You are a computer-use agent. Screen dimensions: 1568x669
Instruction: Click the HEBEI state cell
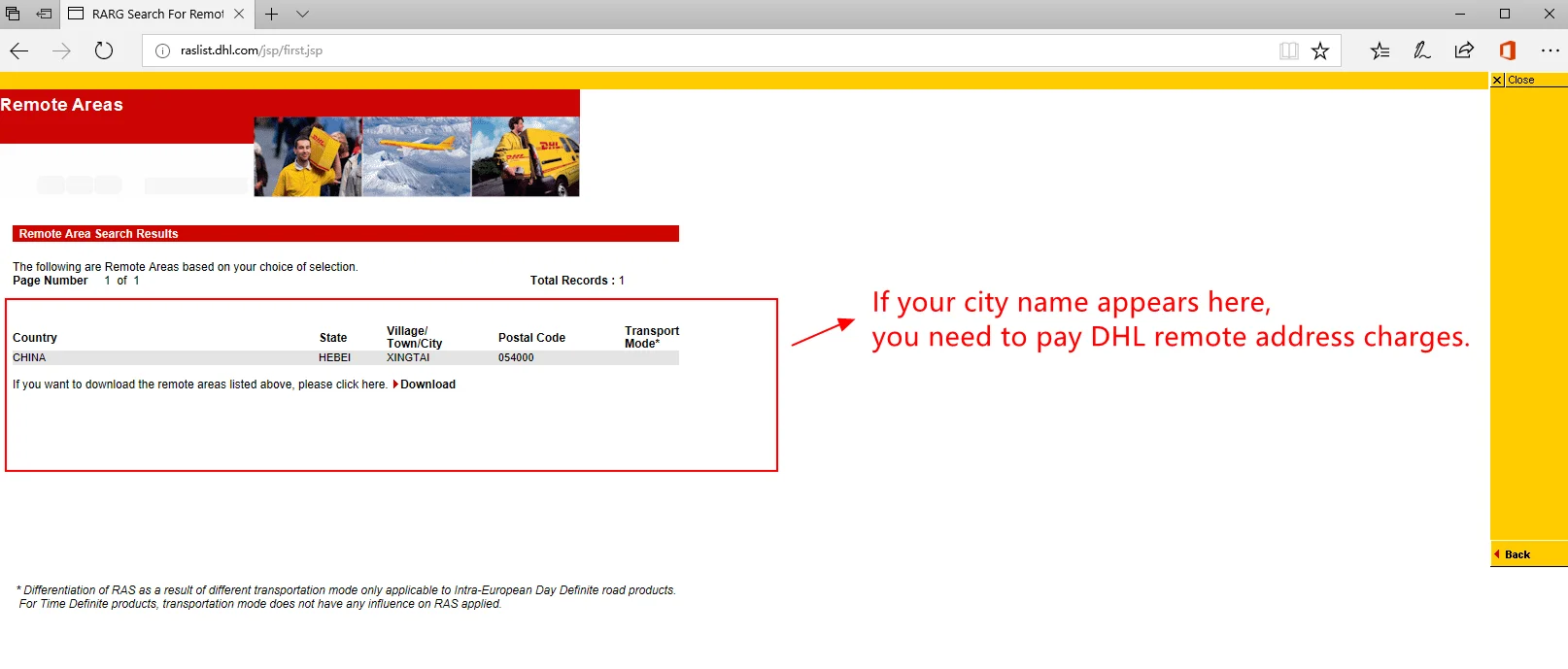(x=335, y=357)
